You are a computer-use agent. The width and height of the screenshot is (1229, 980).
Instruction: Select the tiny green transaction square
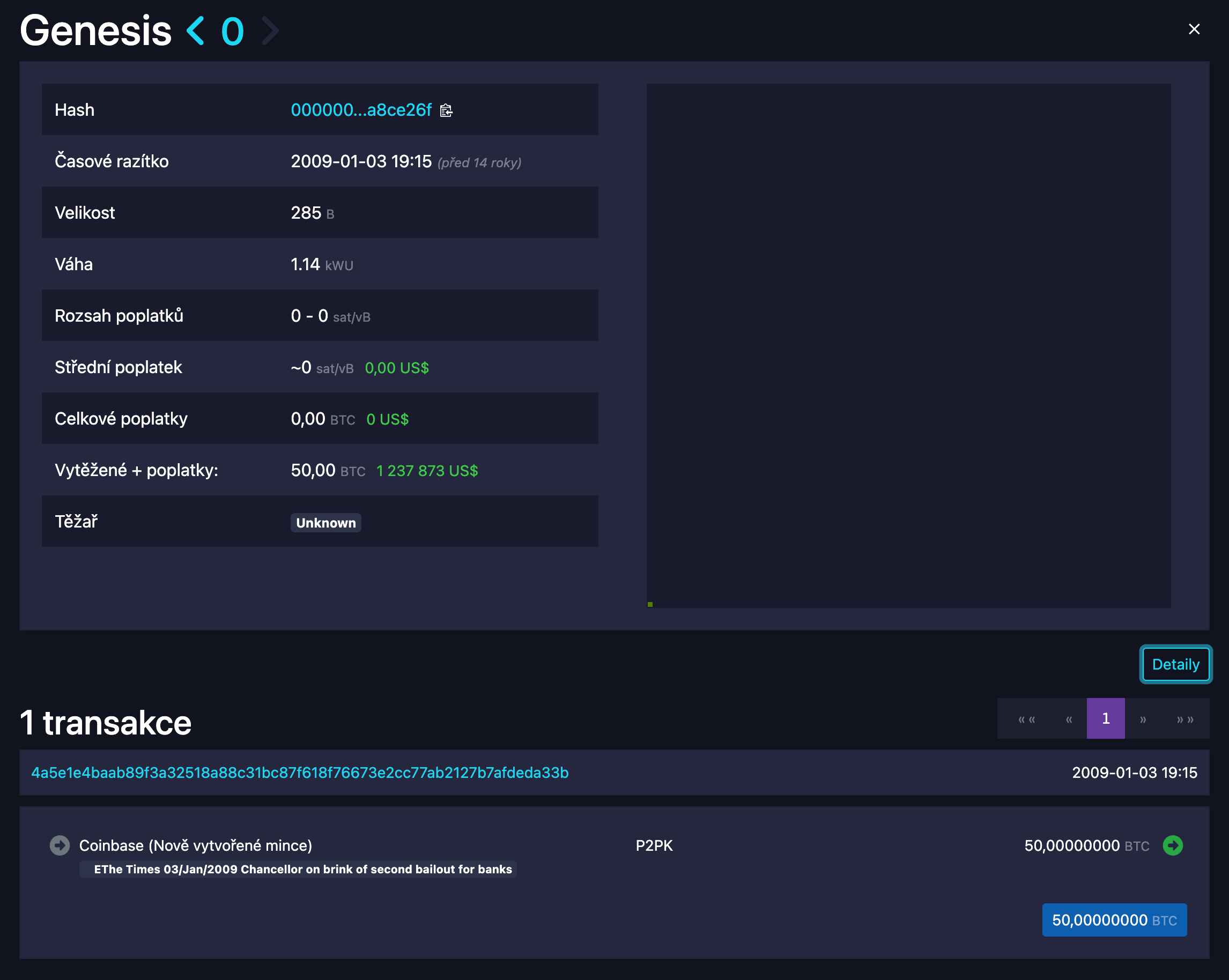[650, 605]
